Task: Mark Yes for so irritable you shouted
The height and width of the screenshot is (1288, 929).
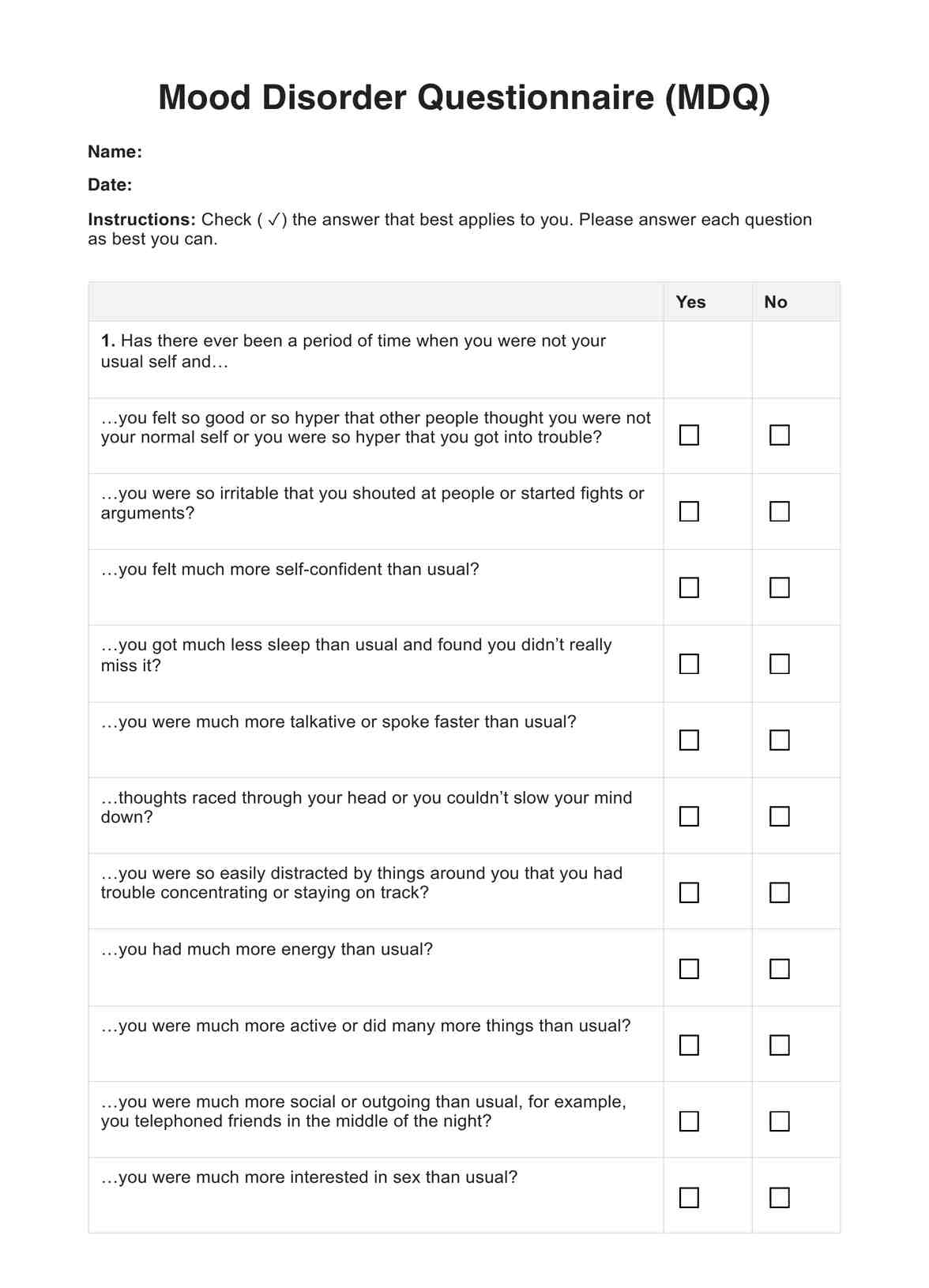Action: tap(689, 511)
